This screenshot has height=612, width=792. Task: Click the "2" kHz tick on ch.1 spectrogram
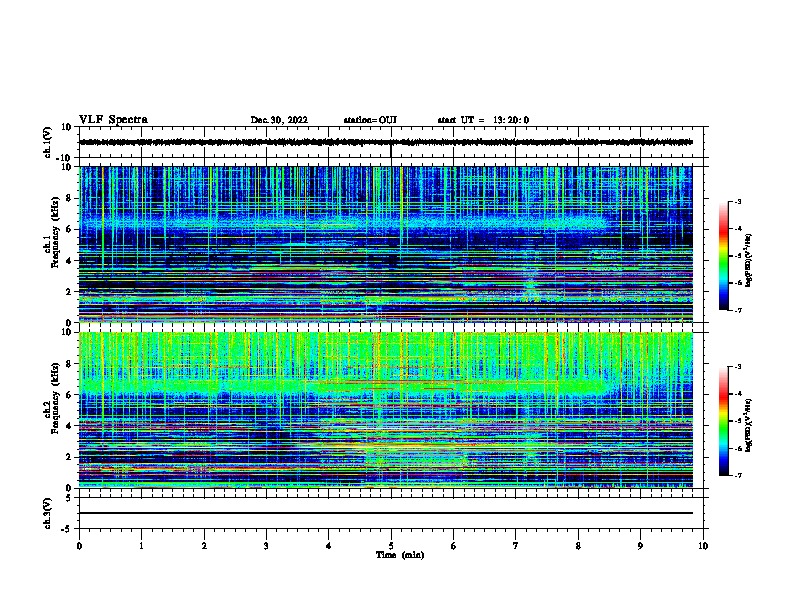(x=69, y=291)
